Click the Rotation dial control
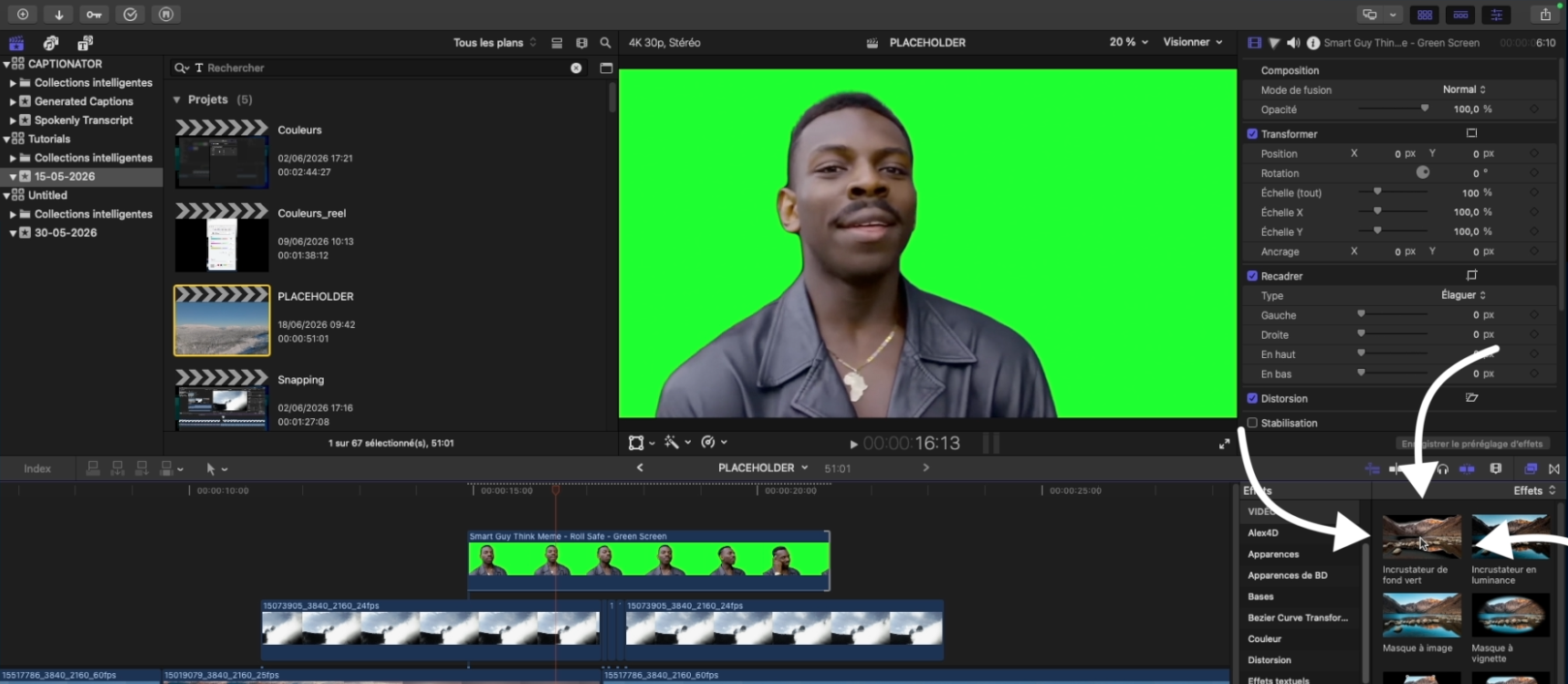This screenshot has width=1568, height=684. click(1422, 173)
